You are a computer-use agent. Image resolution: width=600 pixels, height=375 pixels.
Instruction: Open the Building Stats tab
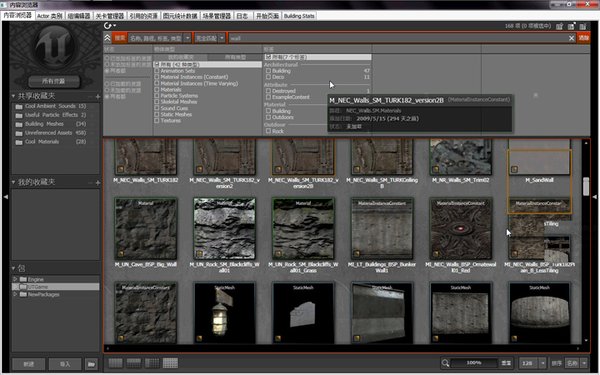299,16
